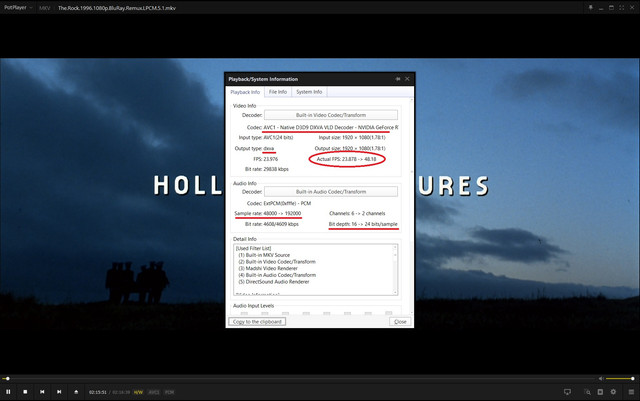
Task: Switch to the System Info tab
Action: [x=309, y=92]
